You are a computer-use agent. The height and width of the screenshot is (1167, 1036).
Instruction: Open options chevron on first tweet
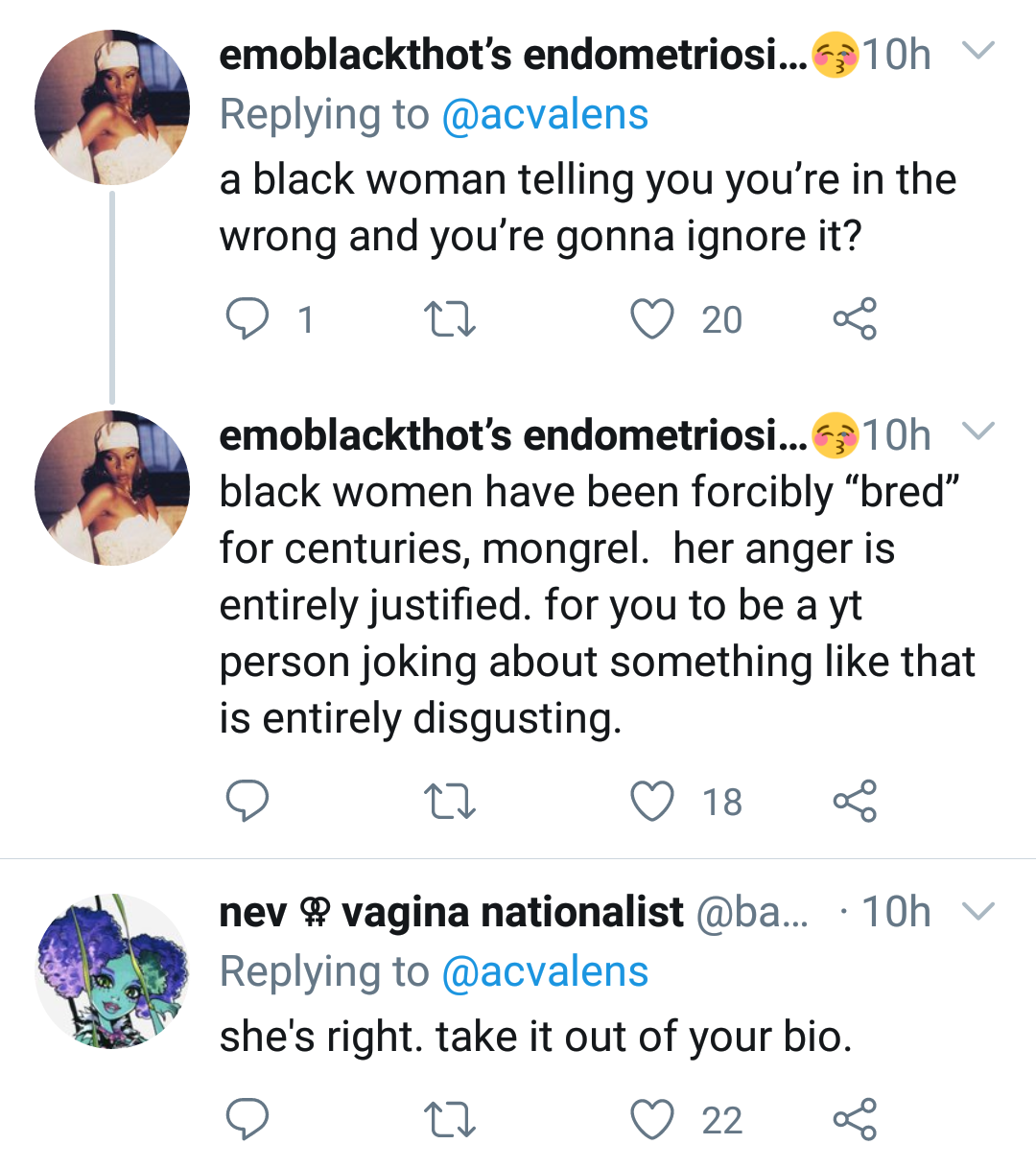(977, 50)
